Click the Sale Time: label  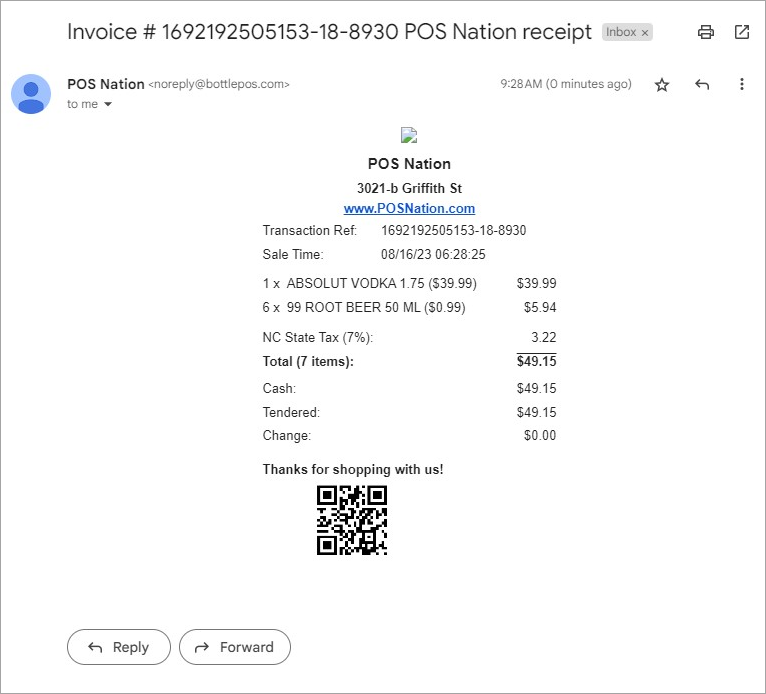[x=293, y=254]
